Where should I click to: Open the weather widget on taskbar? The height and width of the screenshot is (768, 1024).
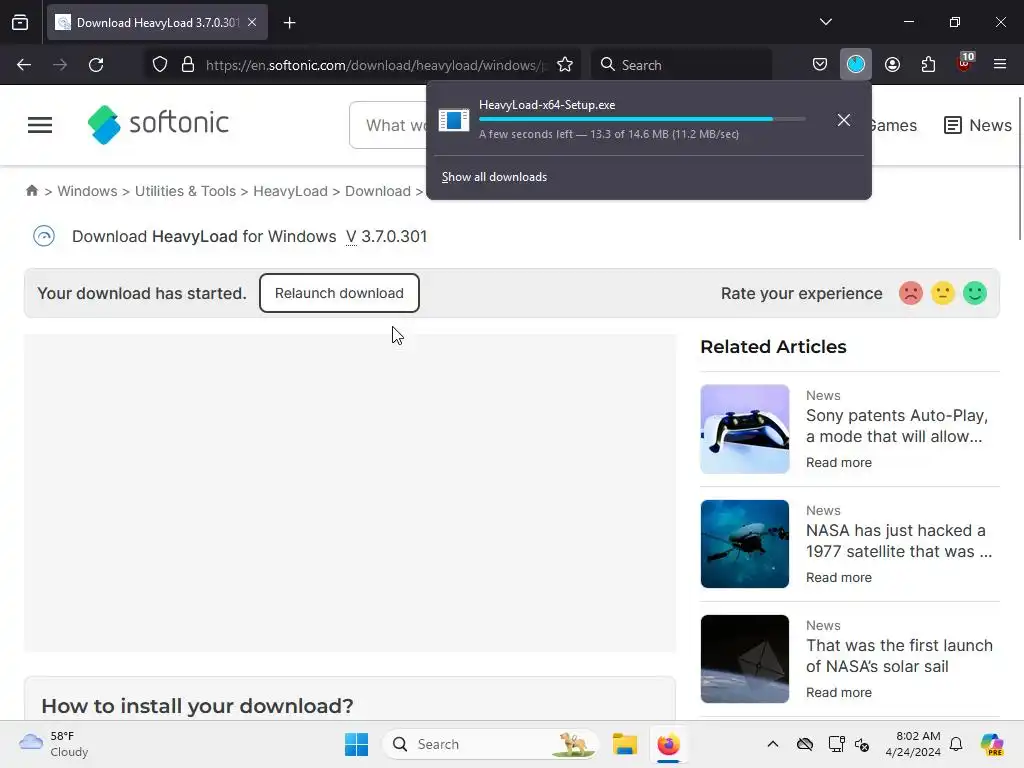click(54, 744)
